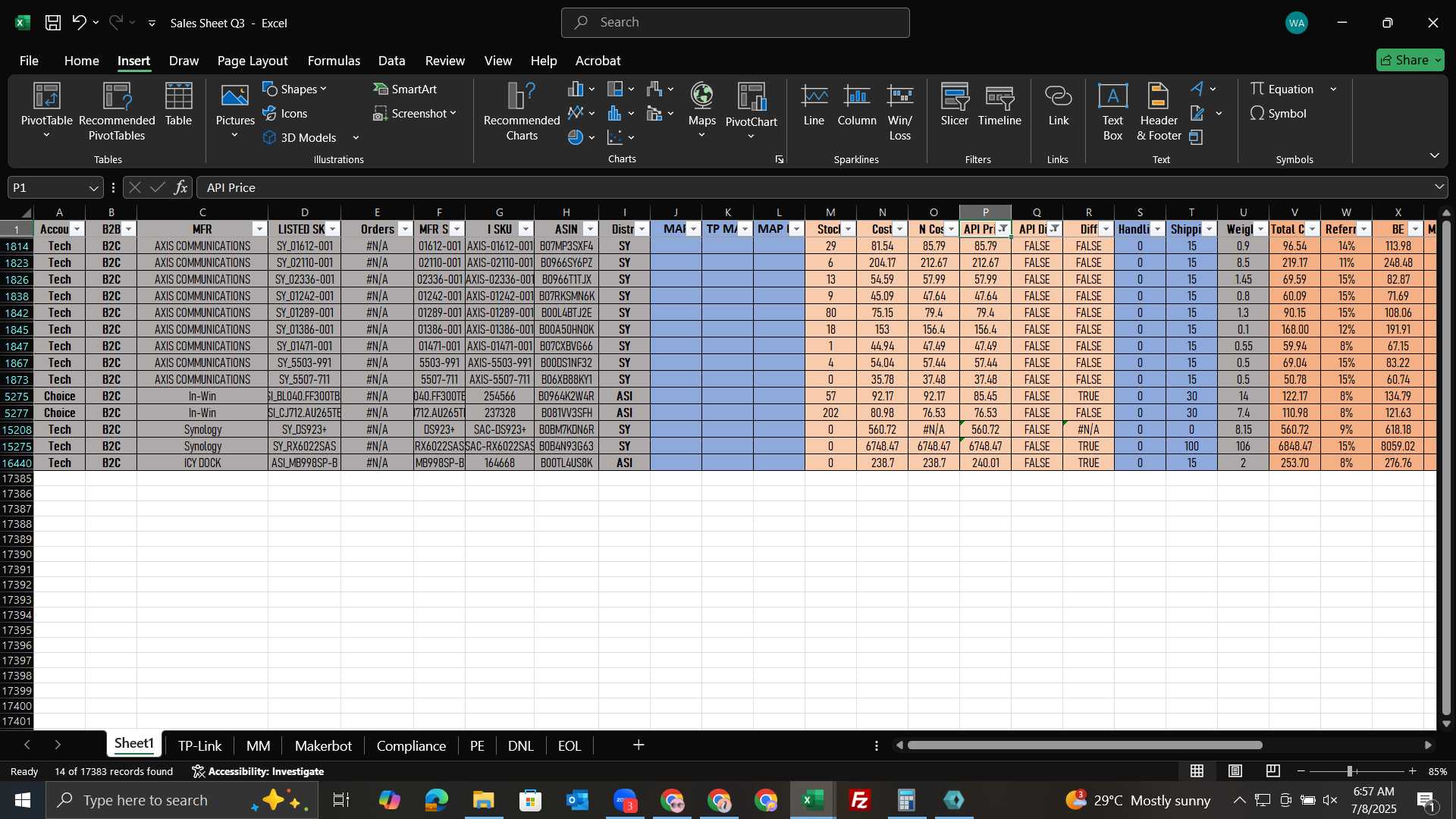This screenshot has width=1456, height=819.
Task: Open the Data ribbon tab
Action: 391,61
